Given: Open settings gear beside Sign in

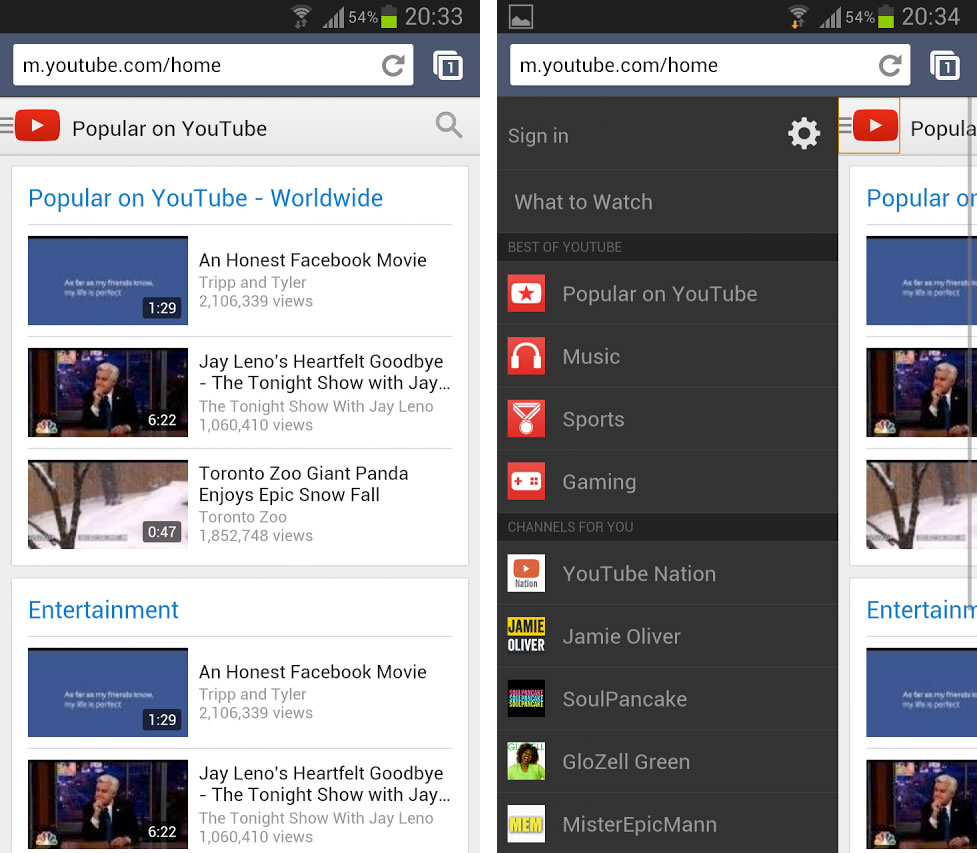Looking at the screenshot, I should click(x=804, y=133).
